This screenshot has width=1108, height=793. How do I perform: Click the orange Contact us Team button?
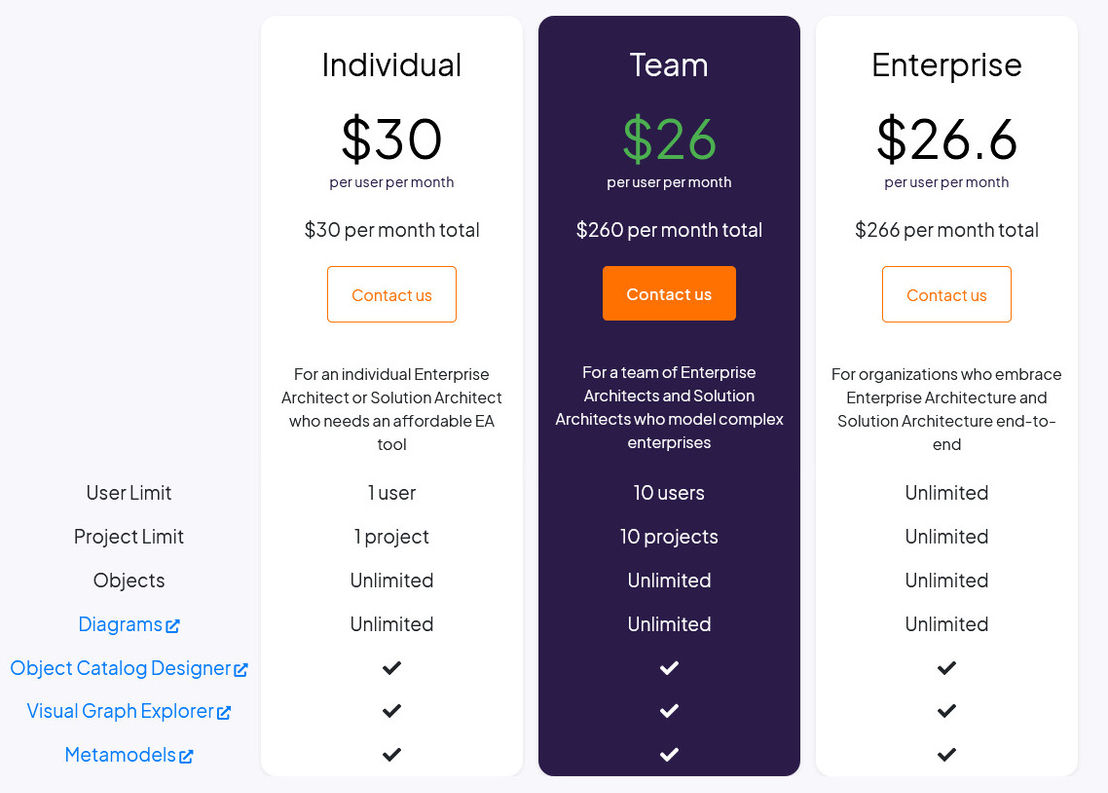[x=669, y=293]
